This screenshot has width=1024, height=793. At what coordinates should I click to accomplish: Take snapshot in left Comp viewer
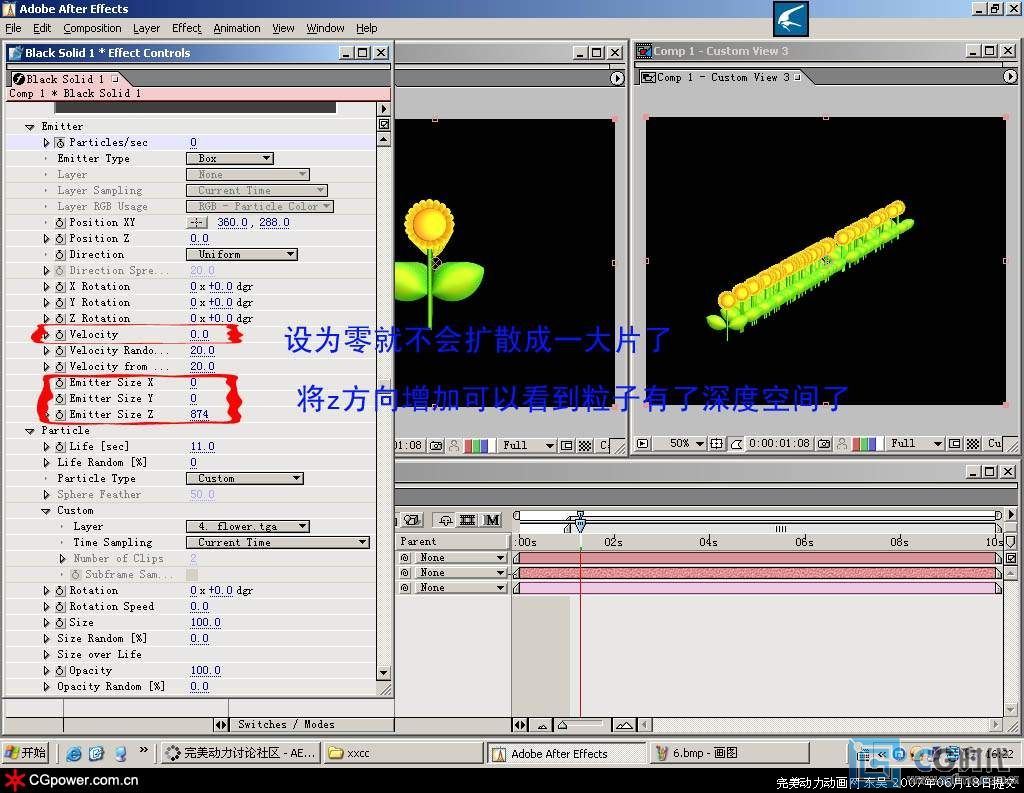tap(436, 445)
